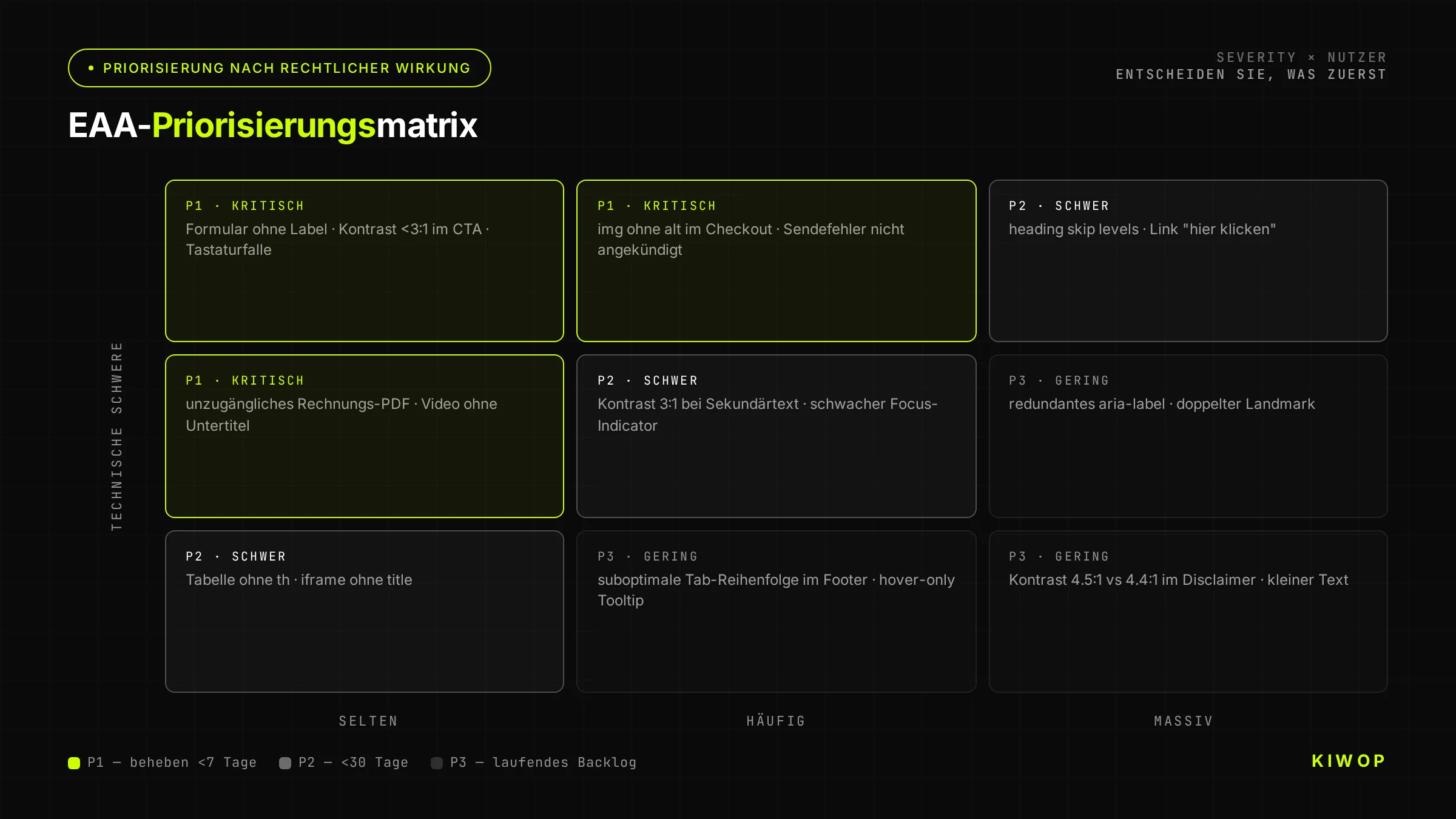Click the 'Entscheiden Sie, was zuerst' subtitle
The image size is (1456, 819).
[x=1252, y=75]
